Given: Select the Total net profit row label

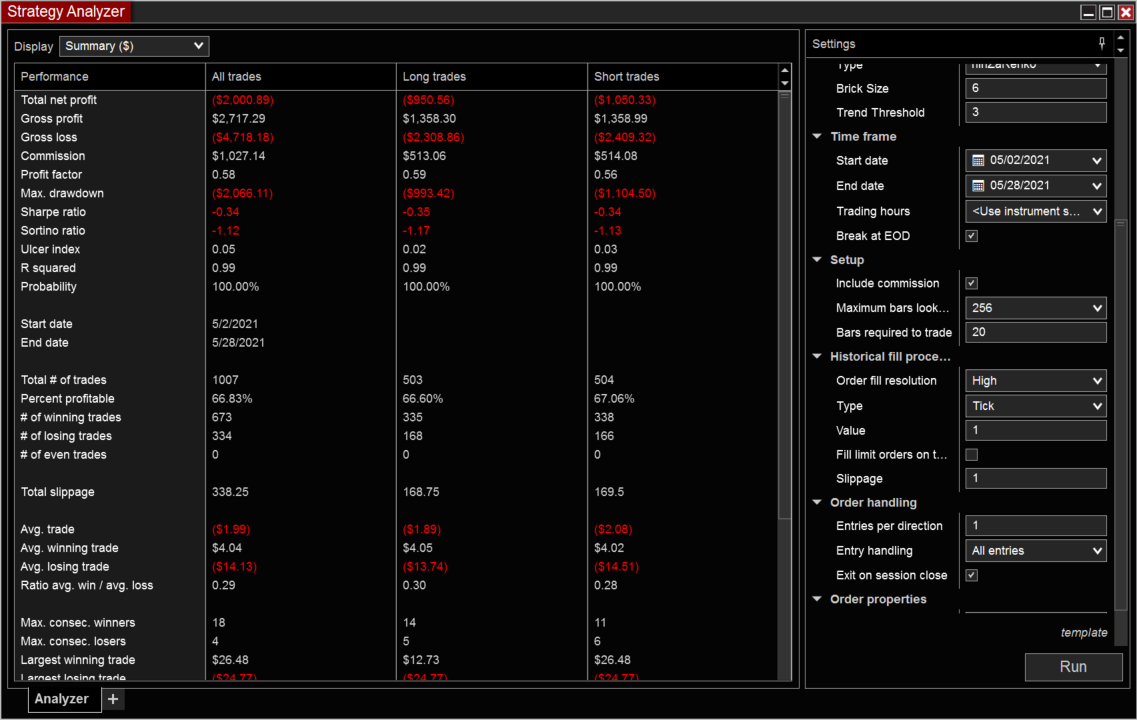Looking at the screenshot, I should point(59,100).
